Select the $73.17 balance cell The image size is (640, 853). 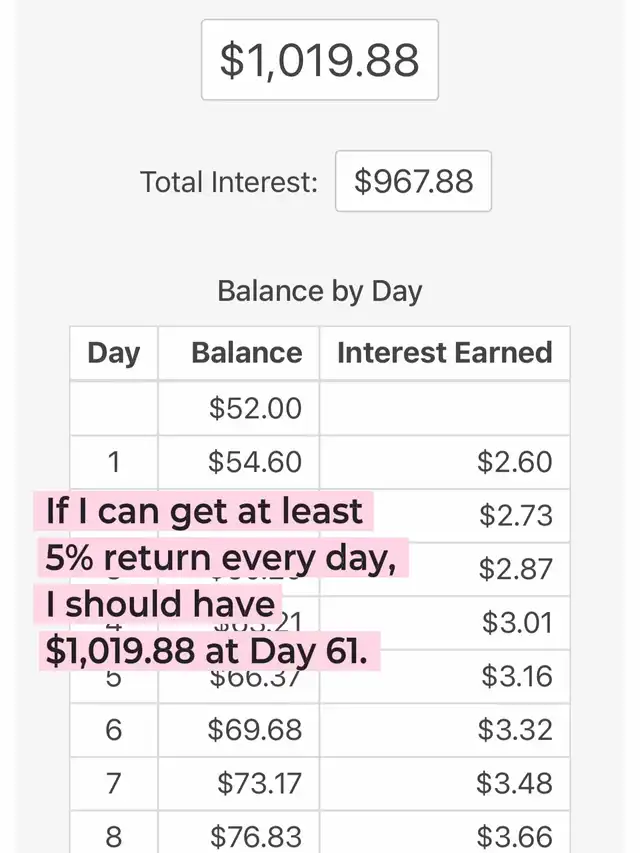[259, 783]
